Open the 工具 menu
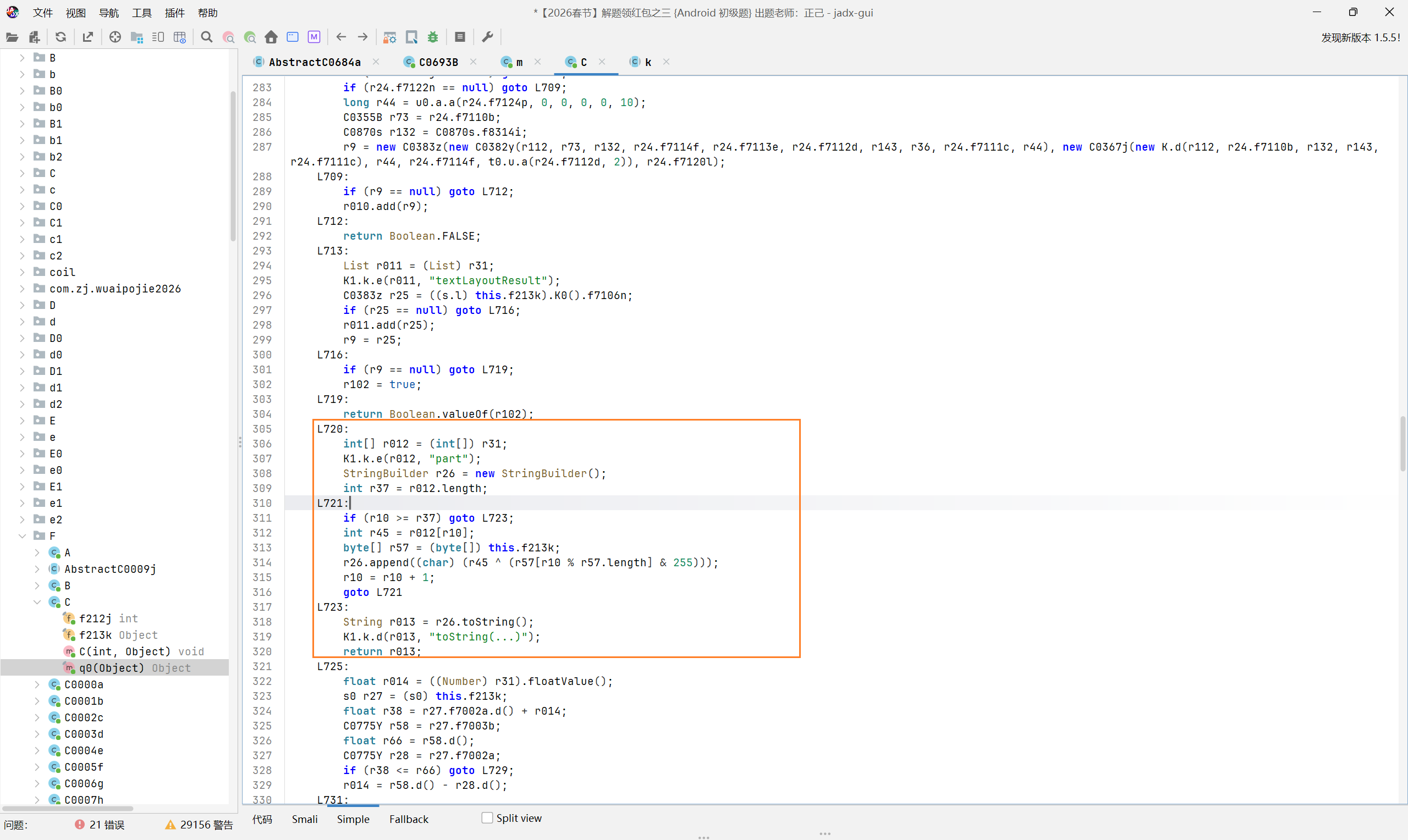 point(141,13)
